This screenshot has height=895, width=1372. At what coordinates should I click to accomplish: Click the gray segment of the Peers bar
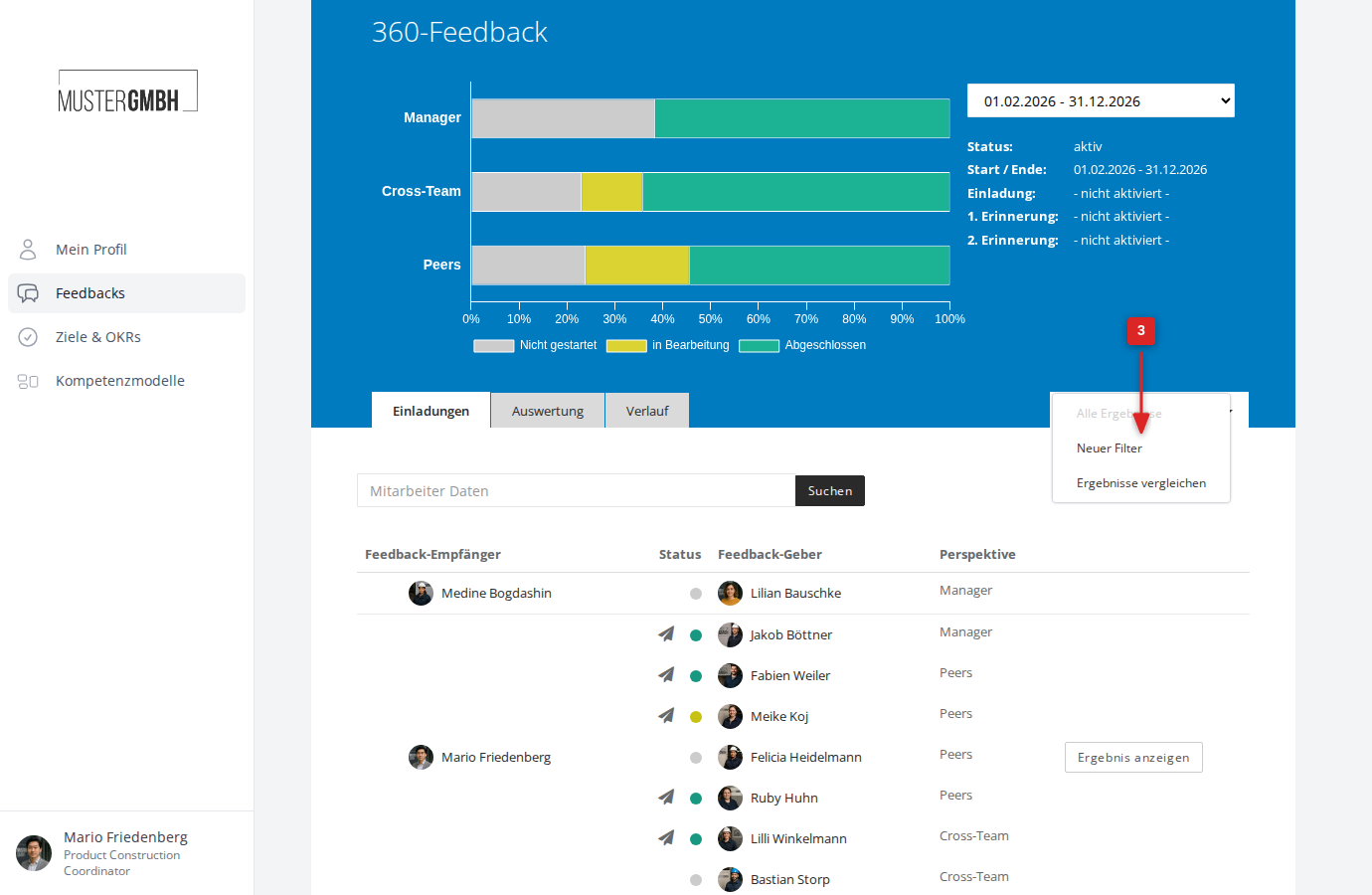528,266
